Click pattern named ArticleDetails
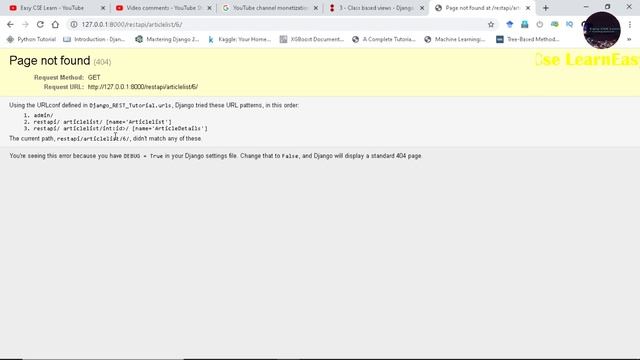640x360 pixels. [120, 128]
